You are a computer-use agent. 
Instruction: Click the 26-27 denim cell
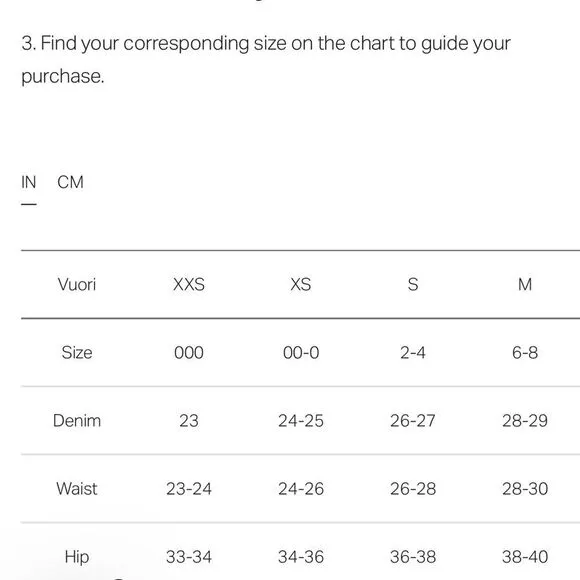(x=413, y=421)
